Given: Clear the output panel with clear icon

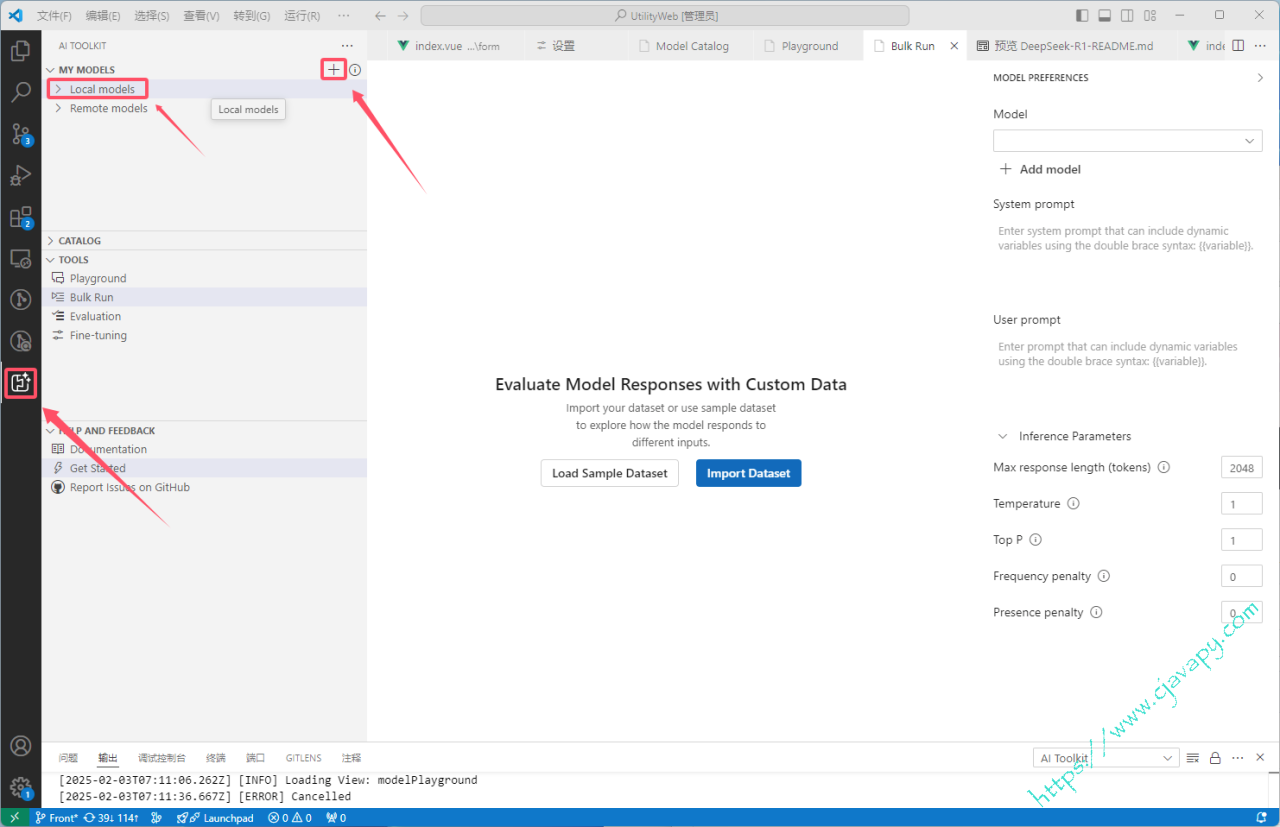Looking at the screenshot, I should [1192, 758].
